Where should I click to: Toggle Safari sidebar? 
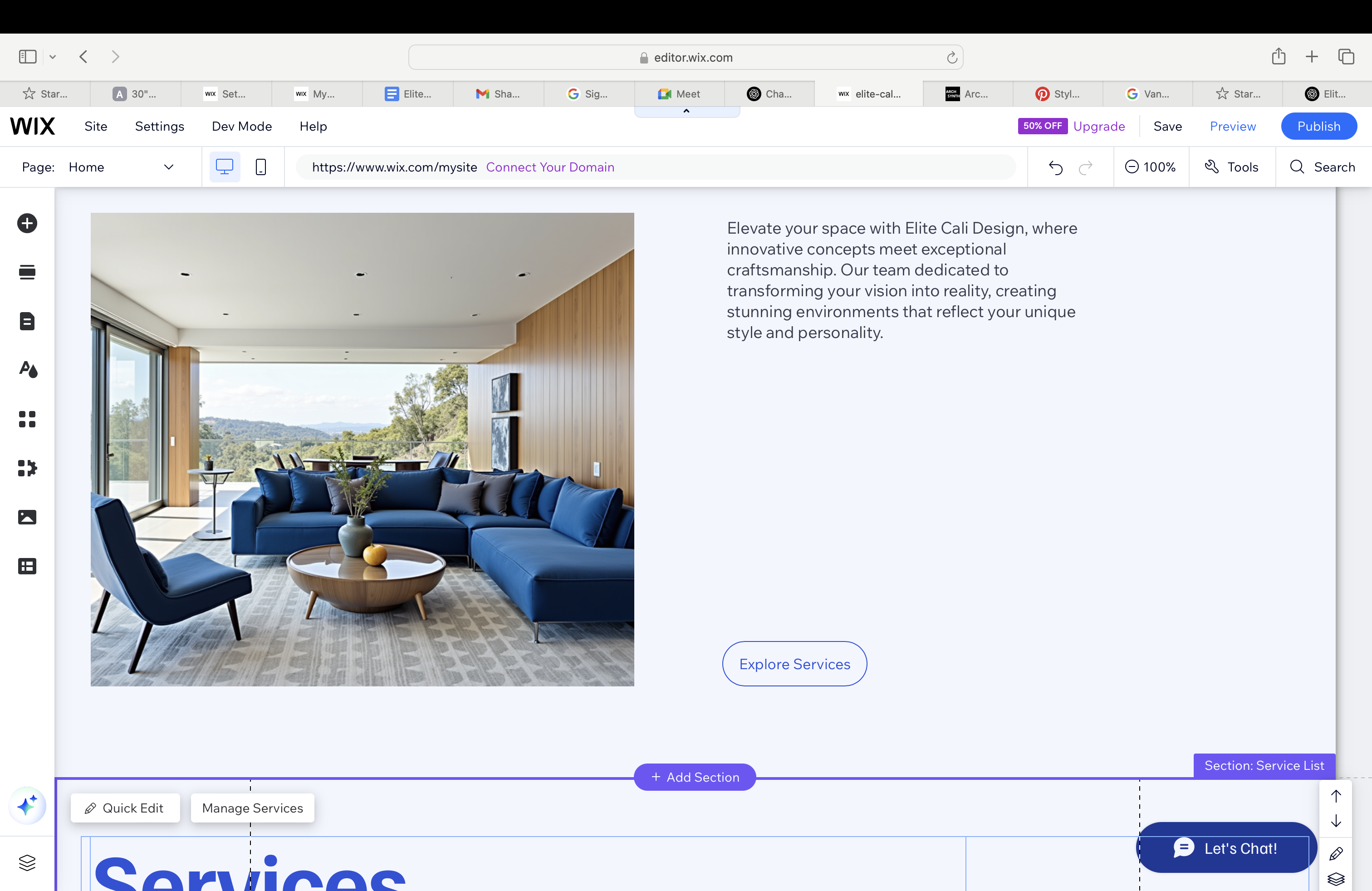coord(28,56)
